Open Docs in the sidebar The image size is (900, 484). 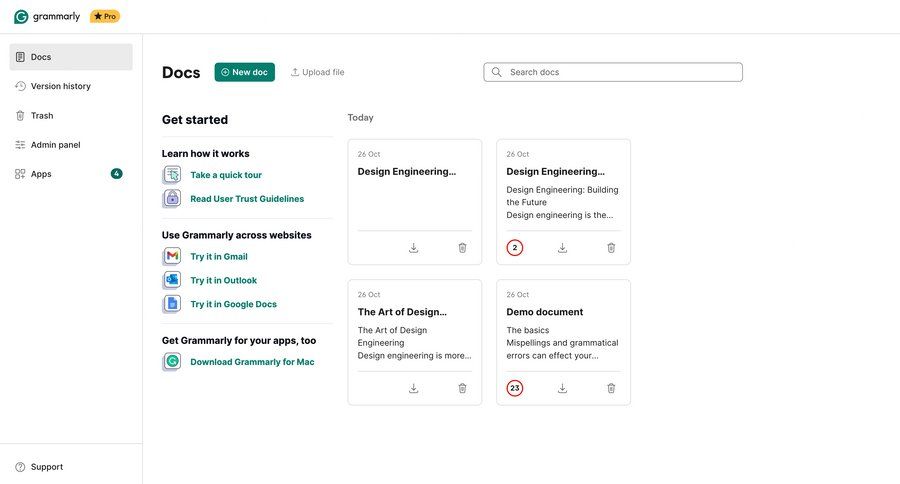point(71,57)
